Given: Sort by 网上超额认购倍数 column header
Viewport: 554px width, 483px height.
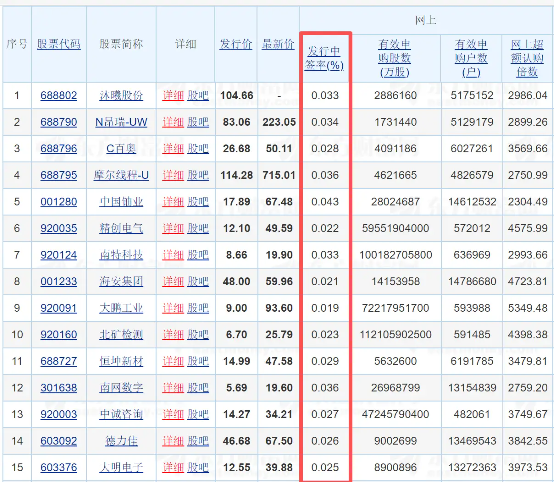Looking at the screenshot, I should pyautogui.click(x=527, y=58).
